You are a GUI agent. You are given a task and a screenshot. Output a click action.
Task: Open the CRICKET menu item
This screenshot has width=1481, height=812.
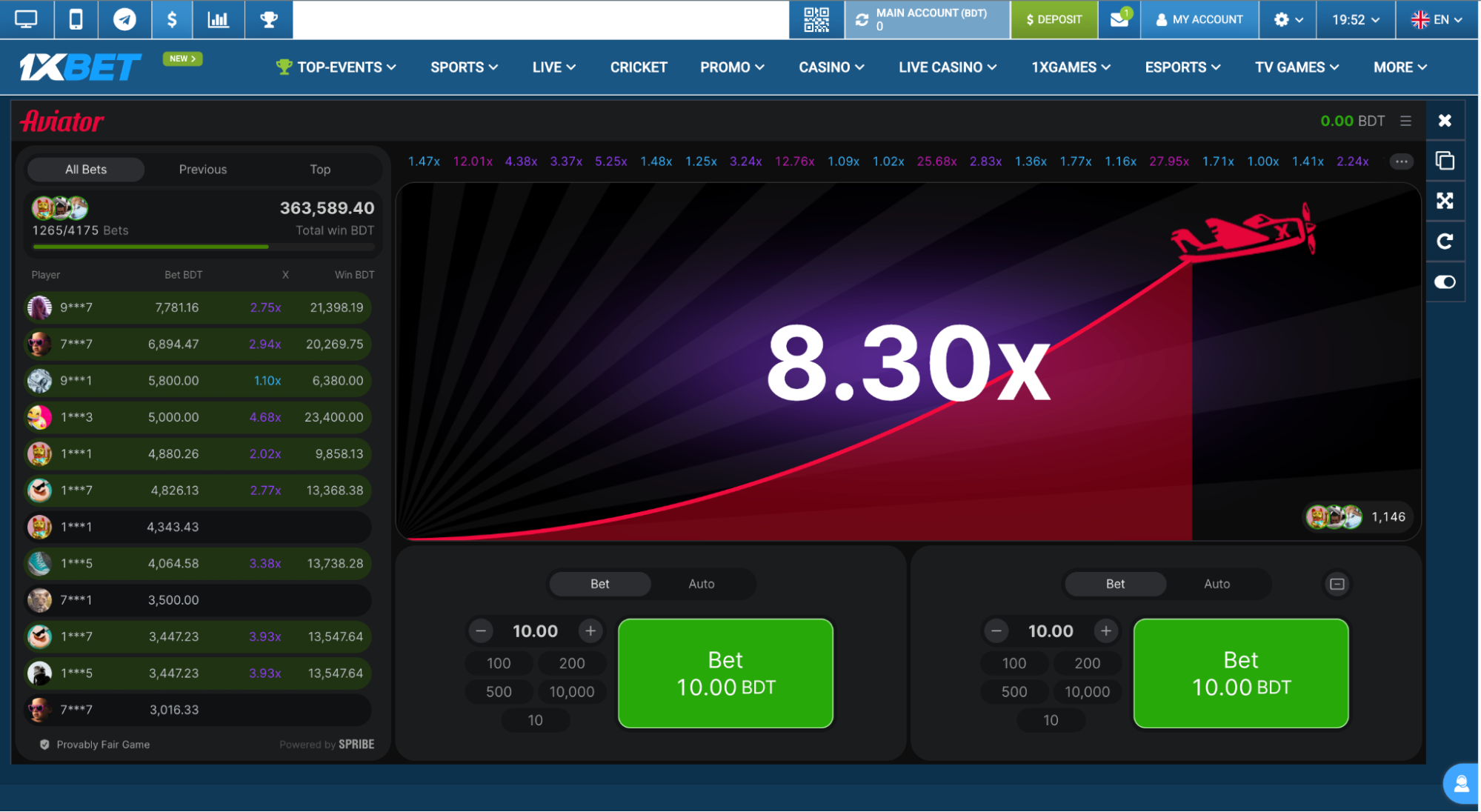(638, 67)
